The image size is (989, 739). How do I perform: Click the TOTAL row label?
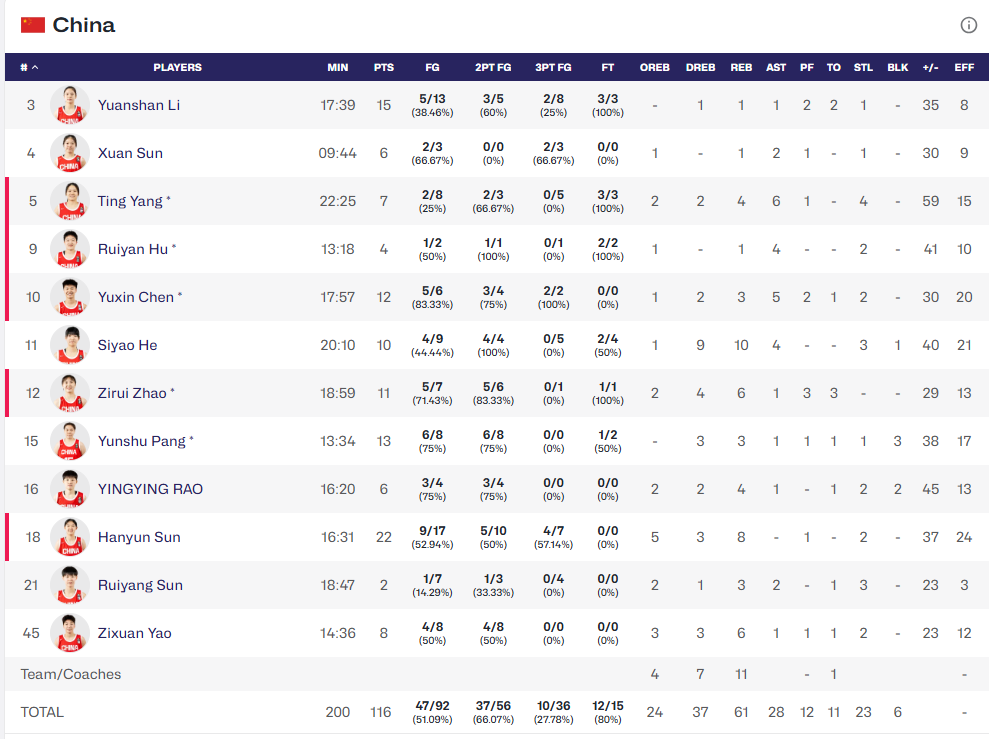[42, 712]
